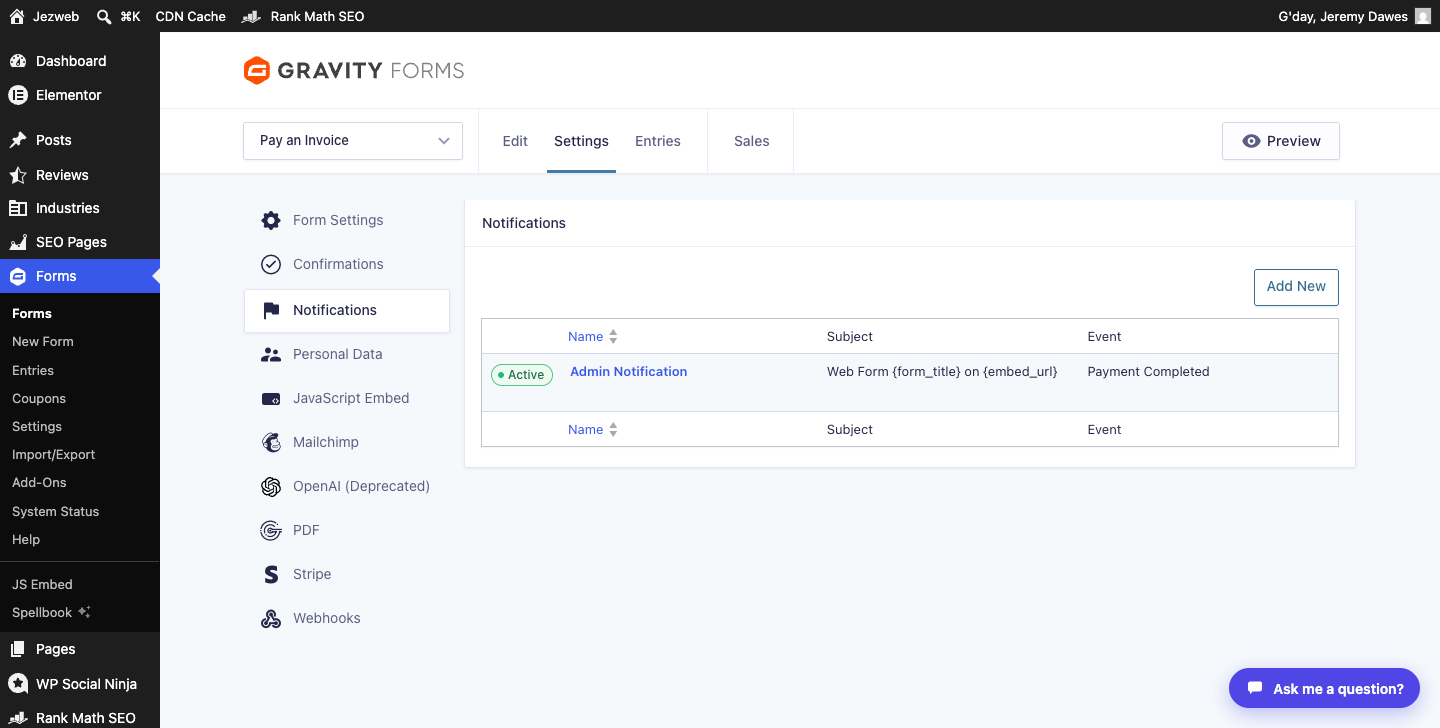
Task: Sort by Name arrows in table header
Action: (613, 337)
